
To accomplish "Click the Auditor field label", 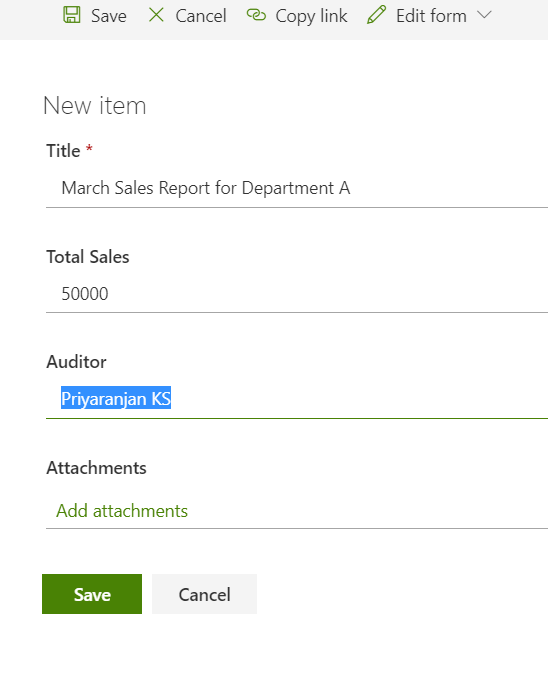I will click(76, 362).
